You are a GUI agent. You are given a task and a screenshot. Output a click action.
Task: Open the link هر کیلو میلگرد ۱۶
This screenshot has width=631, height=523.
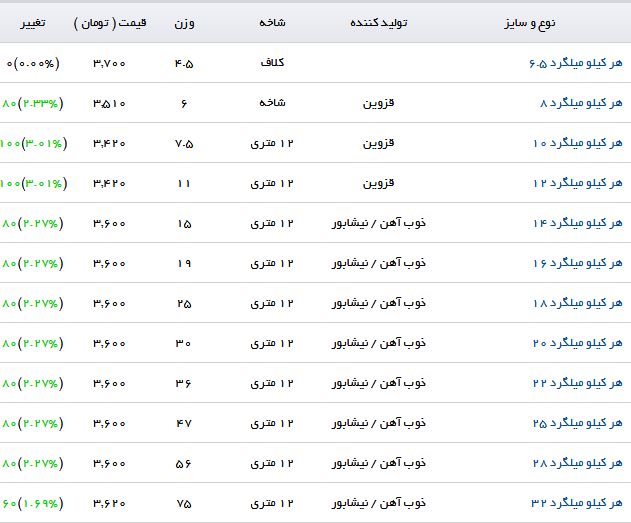click(x=577, y=263)
